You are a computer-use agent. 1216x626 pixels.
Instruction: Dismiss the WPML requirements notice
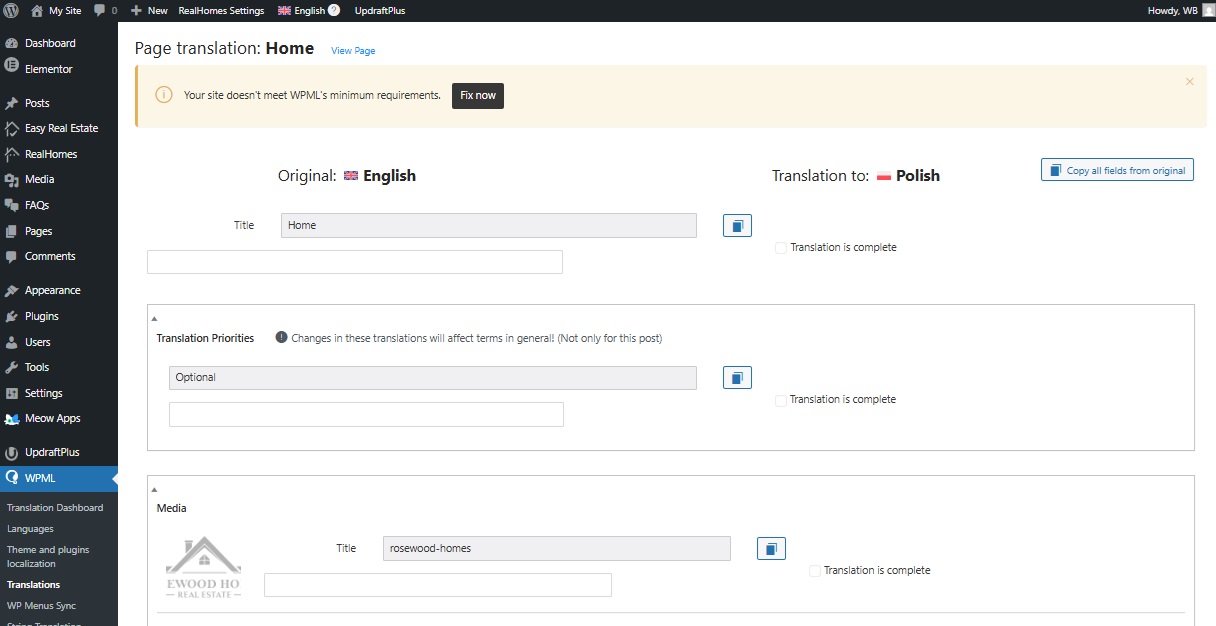(x=1189, y=82)
